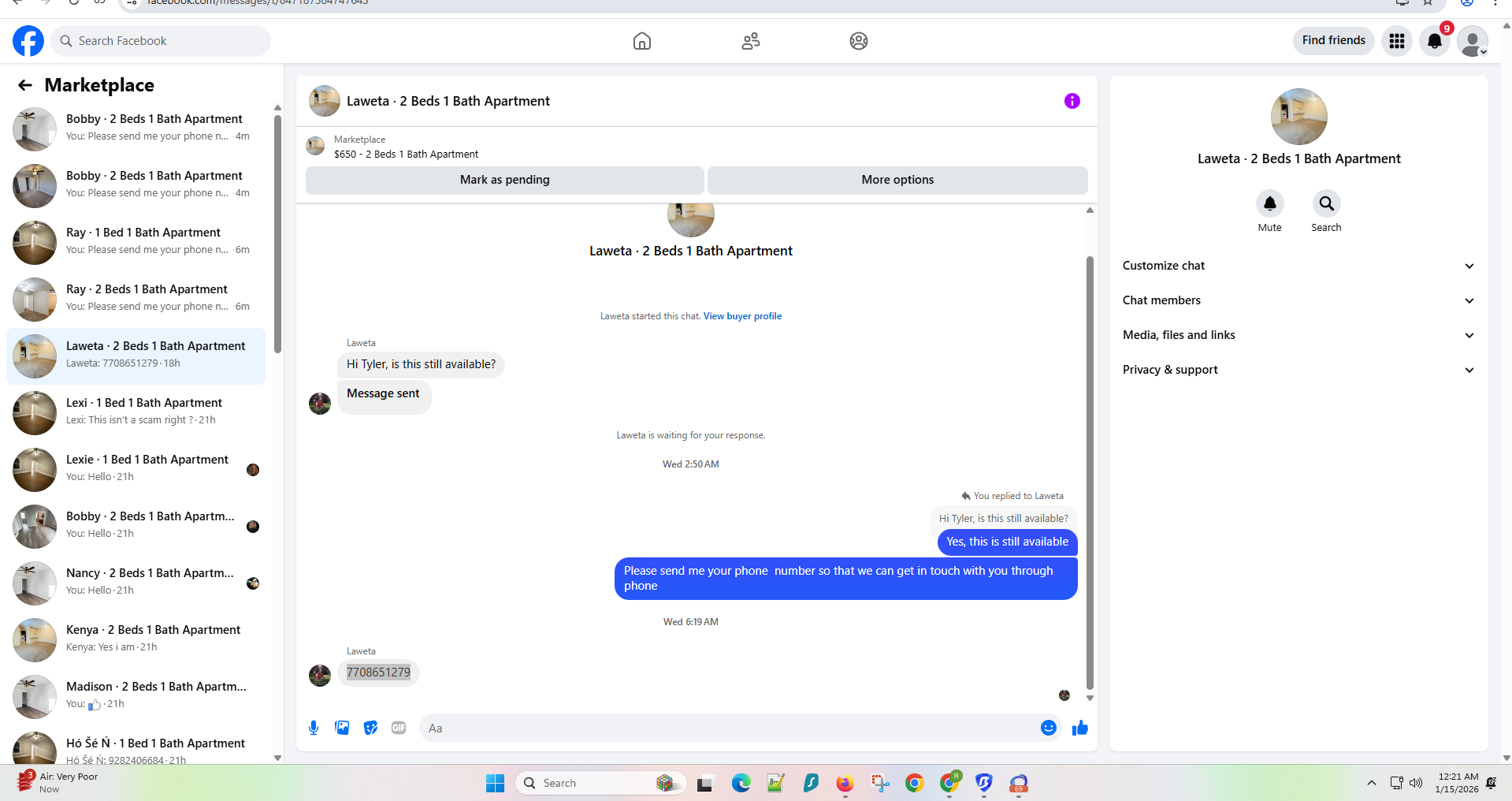Open the Windows Start button

coord(495,783)
